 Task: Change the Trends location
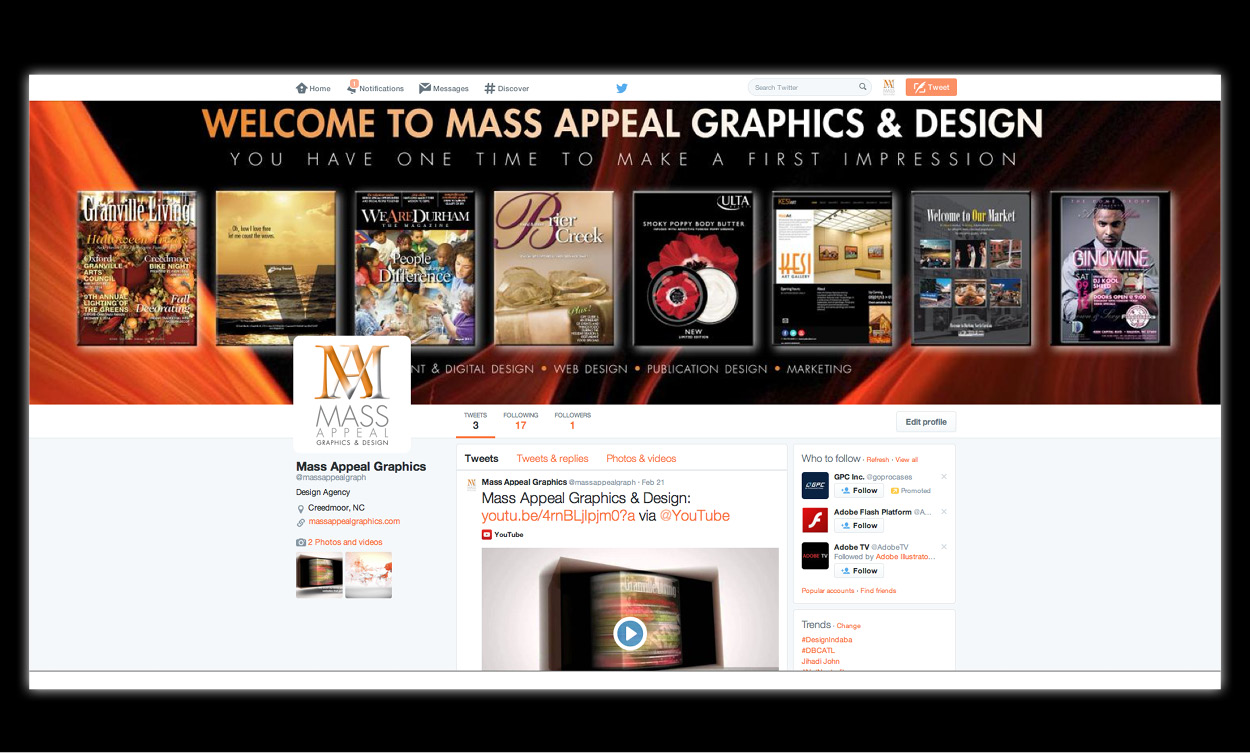tap(848, 626)
